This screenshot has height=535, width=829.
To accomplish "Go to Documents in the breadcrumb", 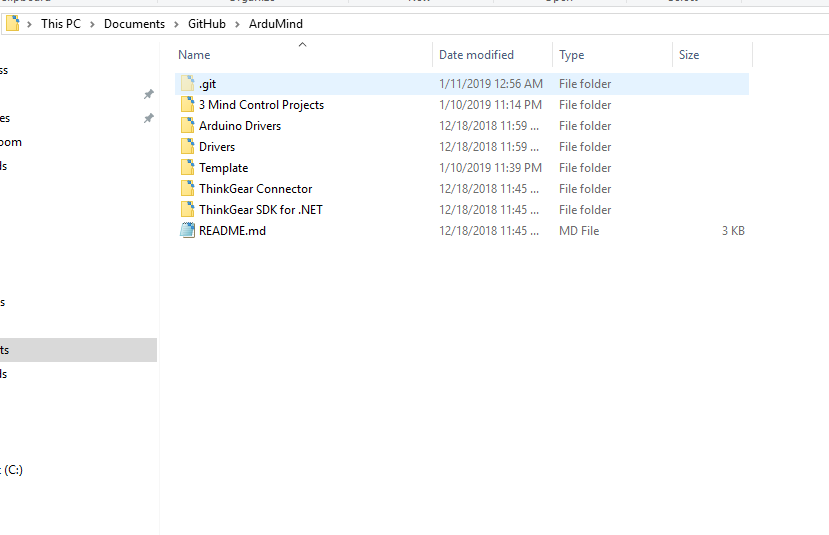I will pyautogui.click(x=134, y=24).
